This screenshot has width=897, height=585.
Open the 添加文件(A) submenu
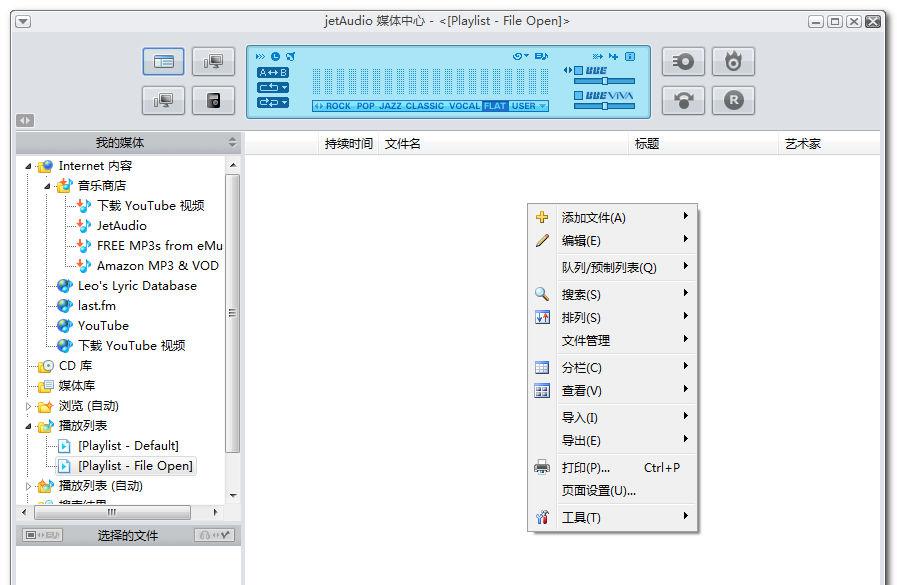(612, 217)
